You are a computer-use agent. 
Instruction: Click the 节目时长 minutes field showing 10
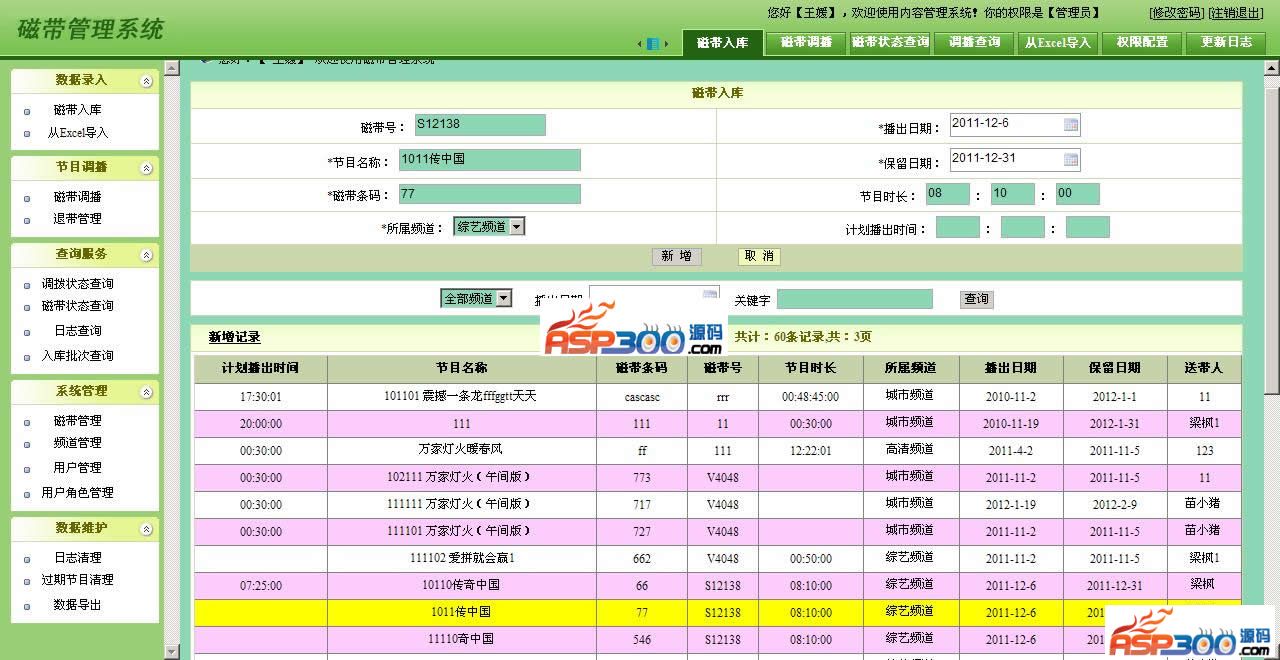1013,194
